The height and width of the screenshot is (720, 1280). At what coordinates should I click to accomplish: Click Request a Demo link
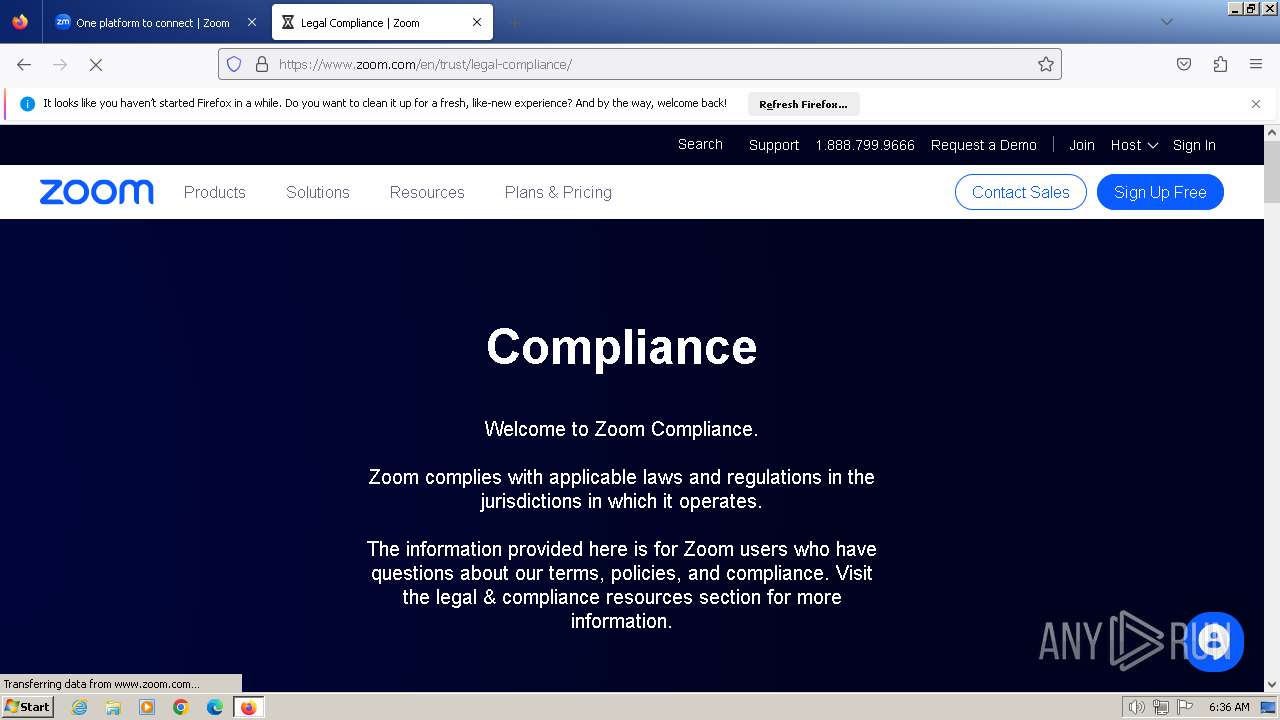pos(984,145)
